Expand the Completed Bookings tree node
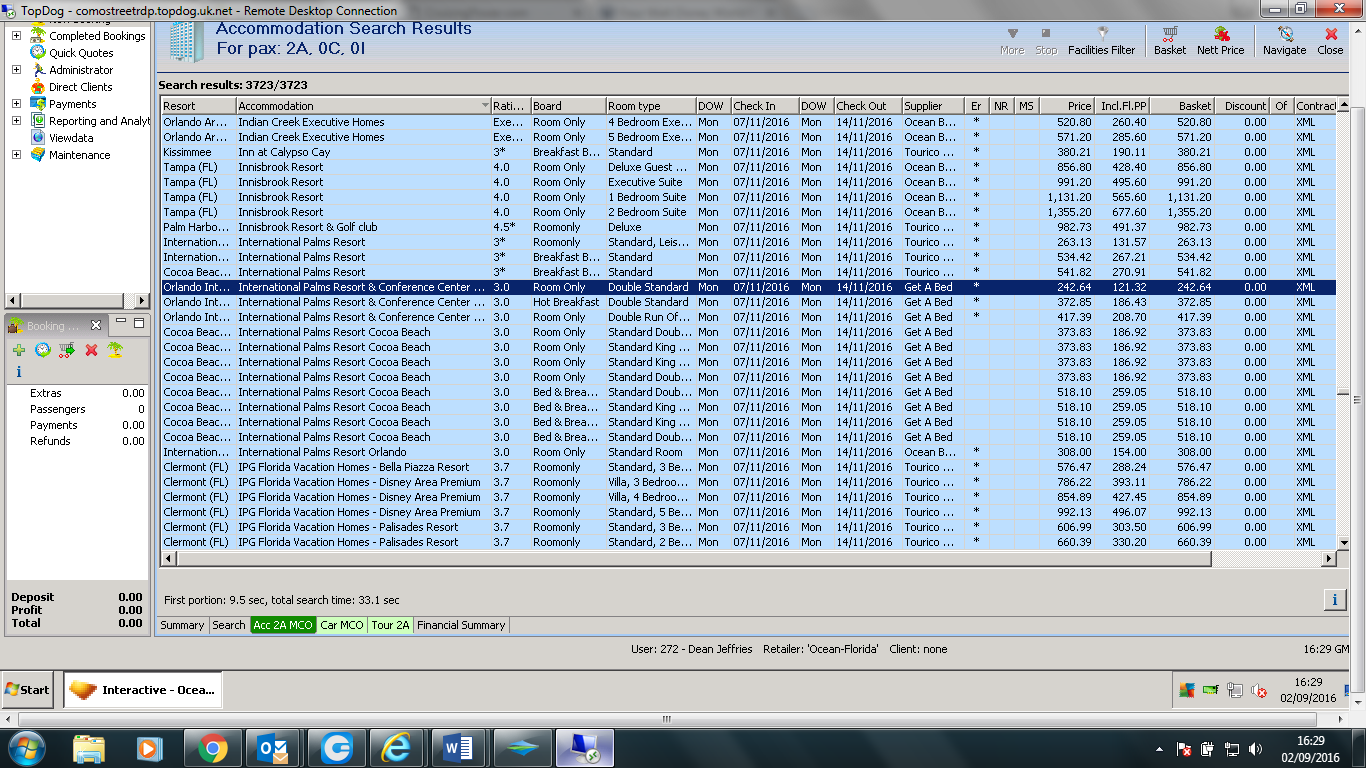1366x768 pixels. (16, 36)
